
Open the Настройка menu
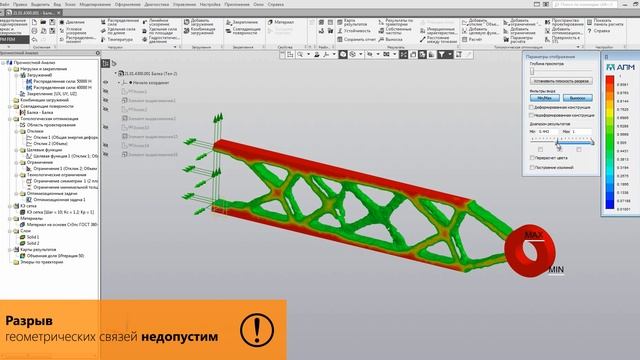tap(210, 4)
